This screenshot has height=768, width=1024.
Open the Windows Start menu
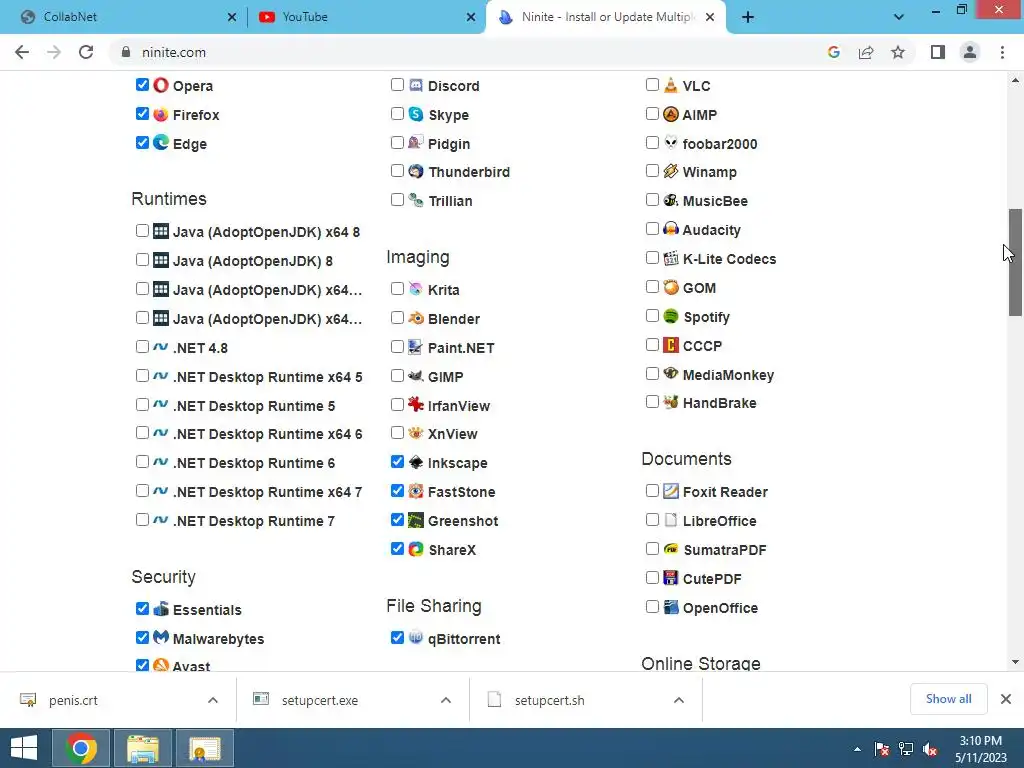coord(24,748)
